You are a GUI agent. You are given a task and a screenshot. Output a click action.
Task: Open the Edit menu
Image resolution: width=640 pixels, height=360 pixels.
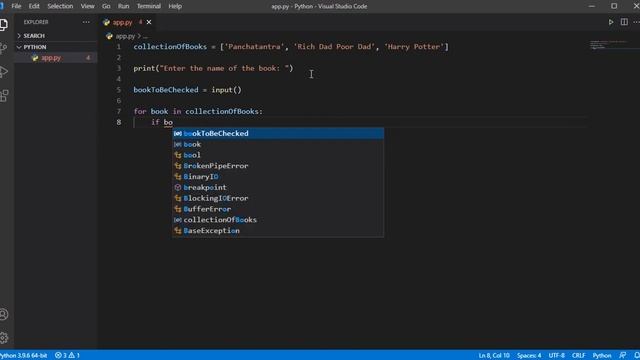pyautogui.click(x=34, y=6)
